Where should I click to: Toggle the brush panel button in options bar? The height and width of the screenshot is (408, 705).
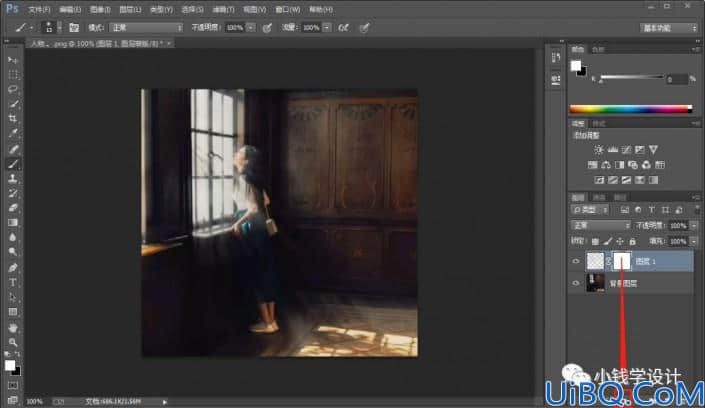pyautogui.click(x=74, y=28)
